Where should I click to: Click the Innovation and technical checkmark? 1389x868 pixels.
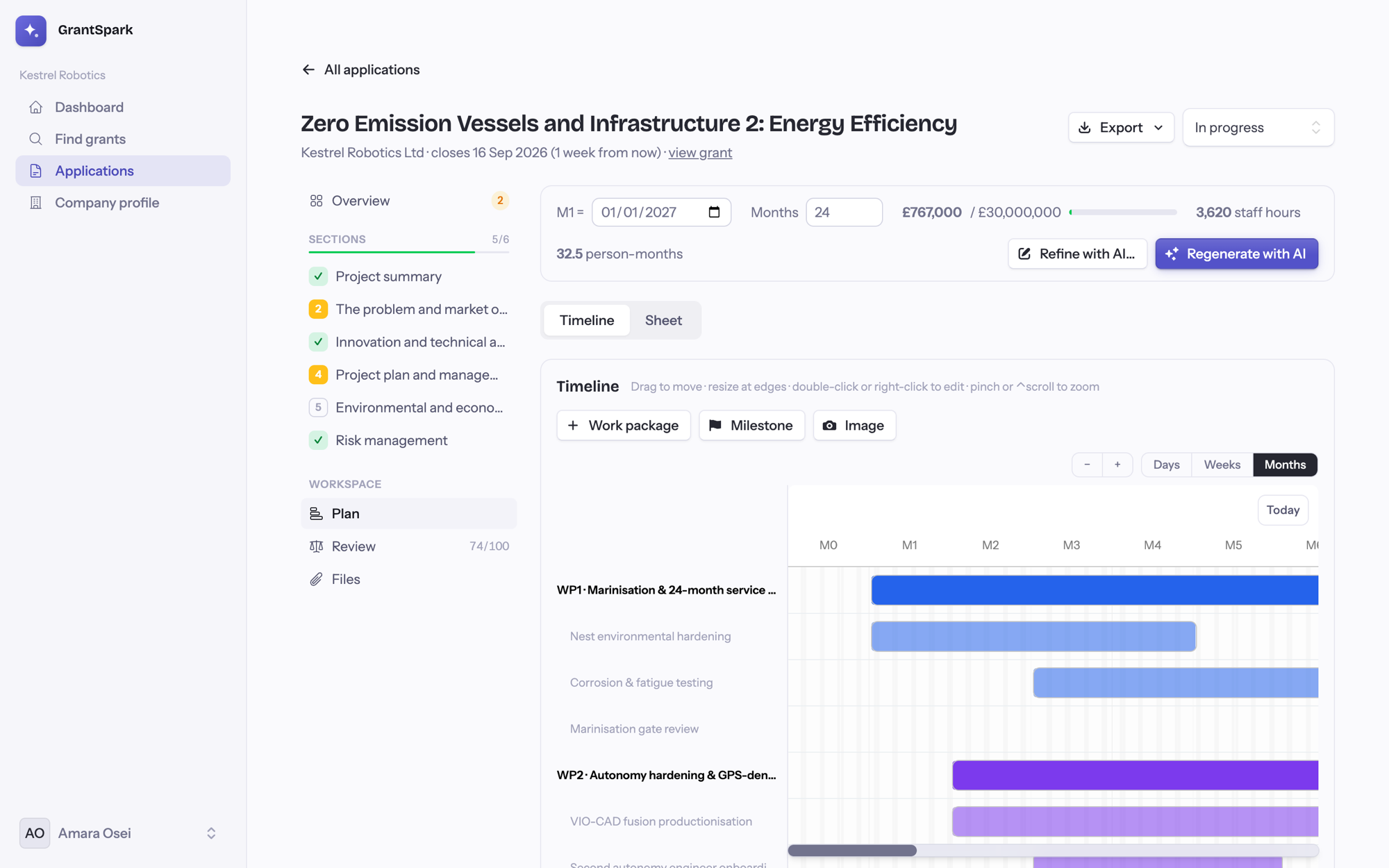(318, 342)
